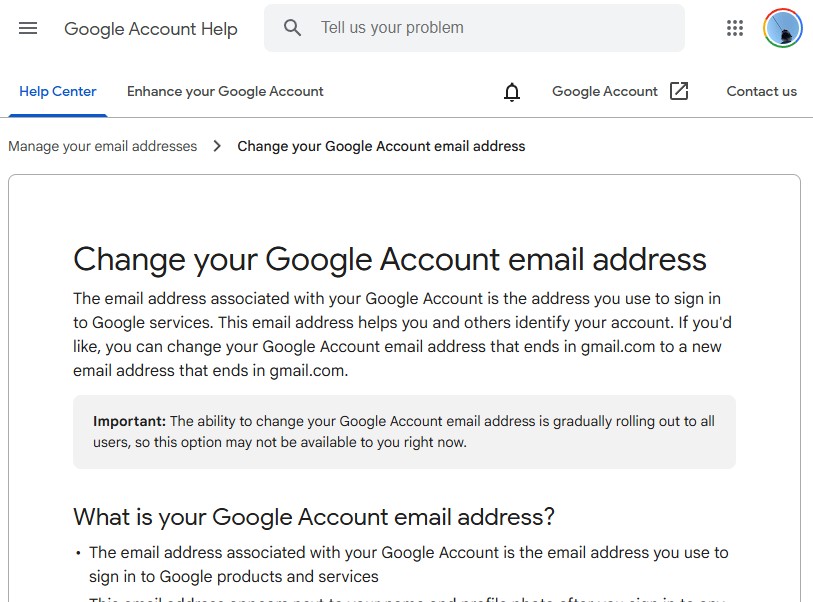
Task: Show notifications via the bell icon
Action: tap(512, 92)
